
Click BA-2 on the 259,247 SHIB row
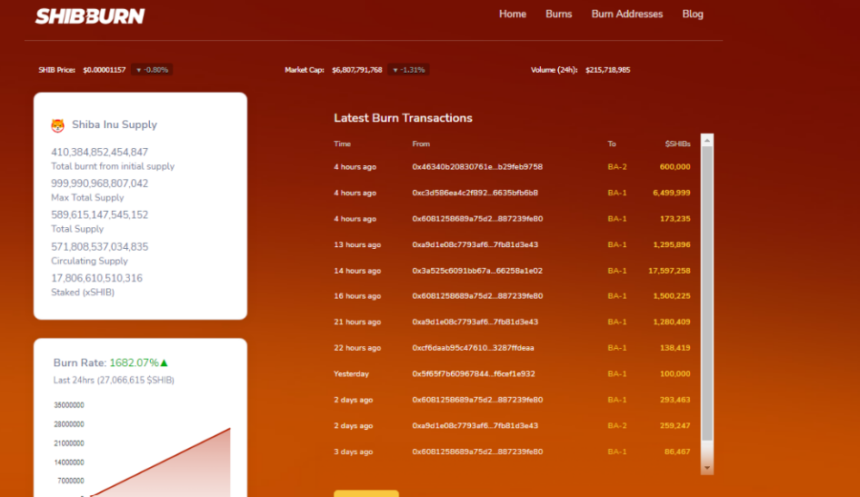point(617,426)
